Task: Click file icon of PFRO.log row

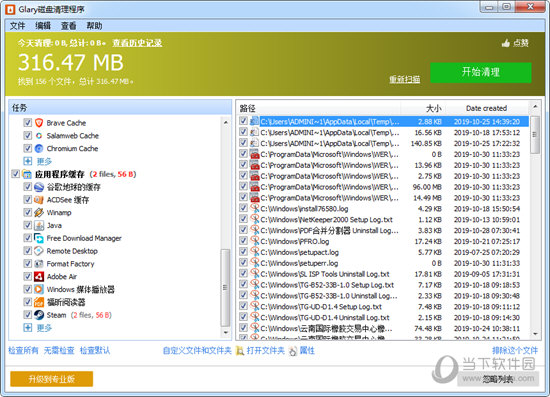Action: pos(254,241)
